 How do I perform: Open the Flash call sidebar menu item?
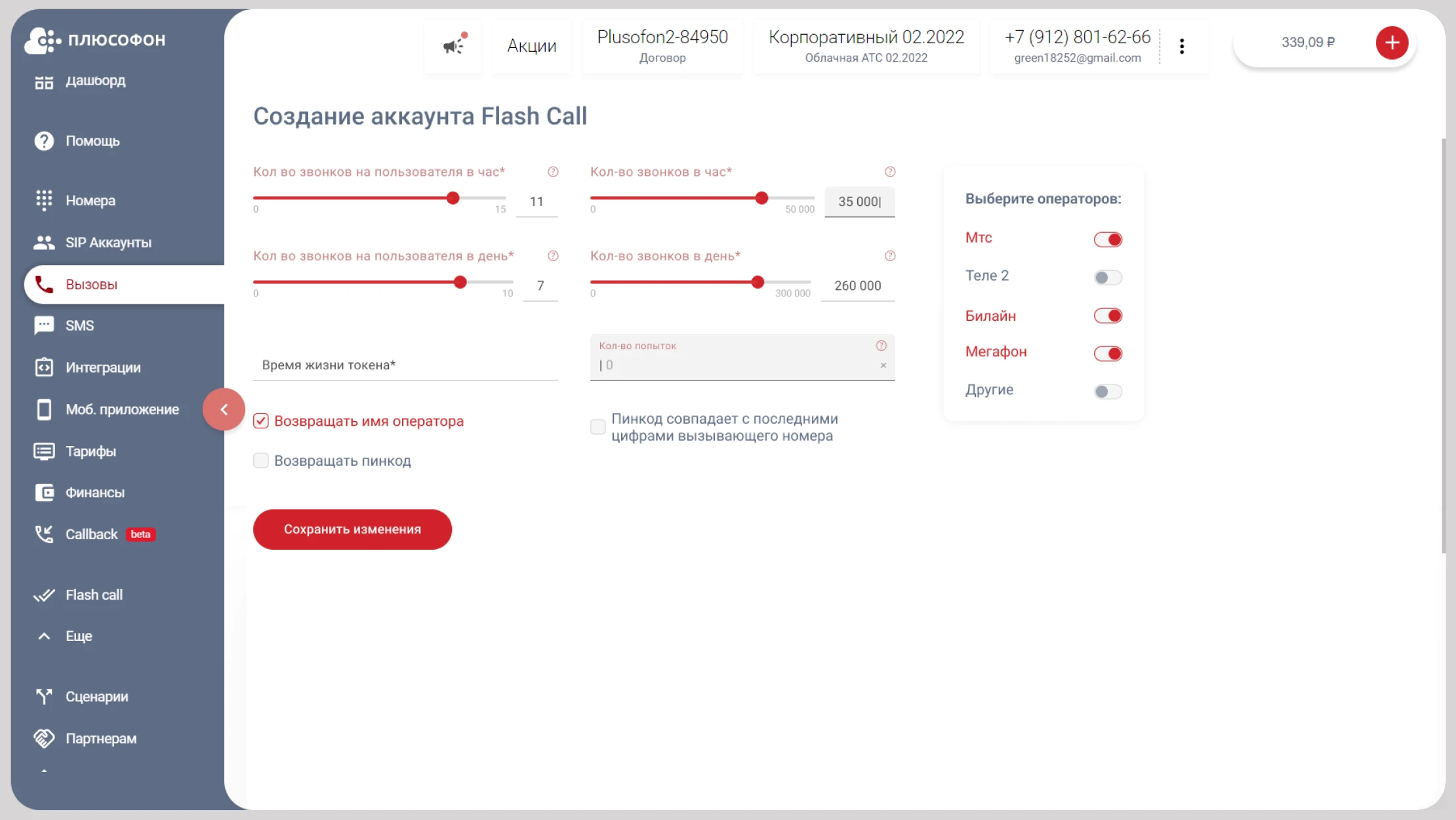pyautogui.click(x=94, y=595)
